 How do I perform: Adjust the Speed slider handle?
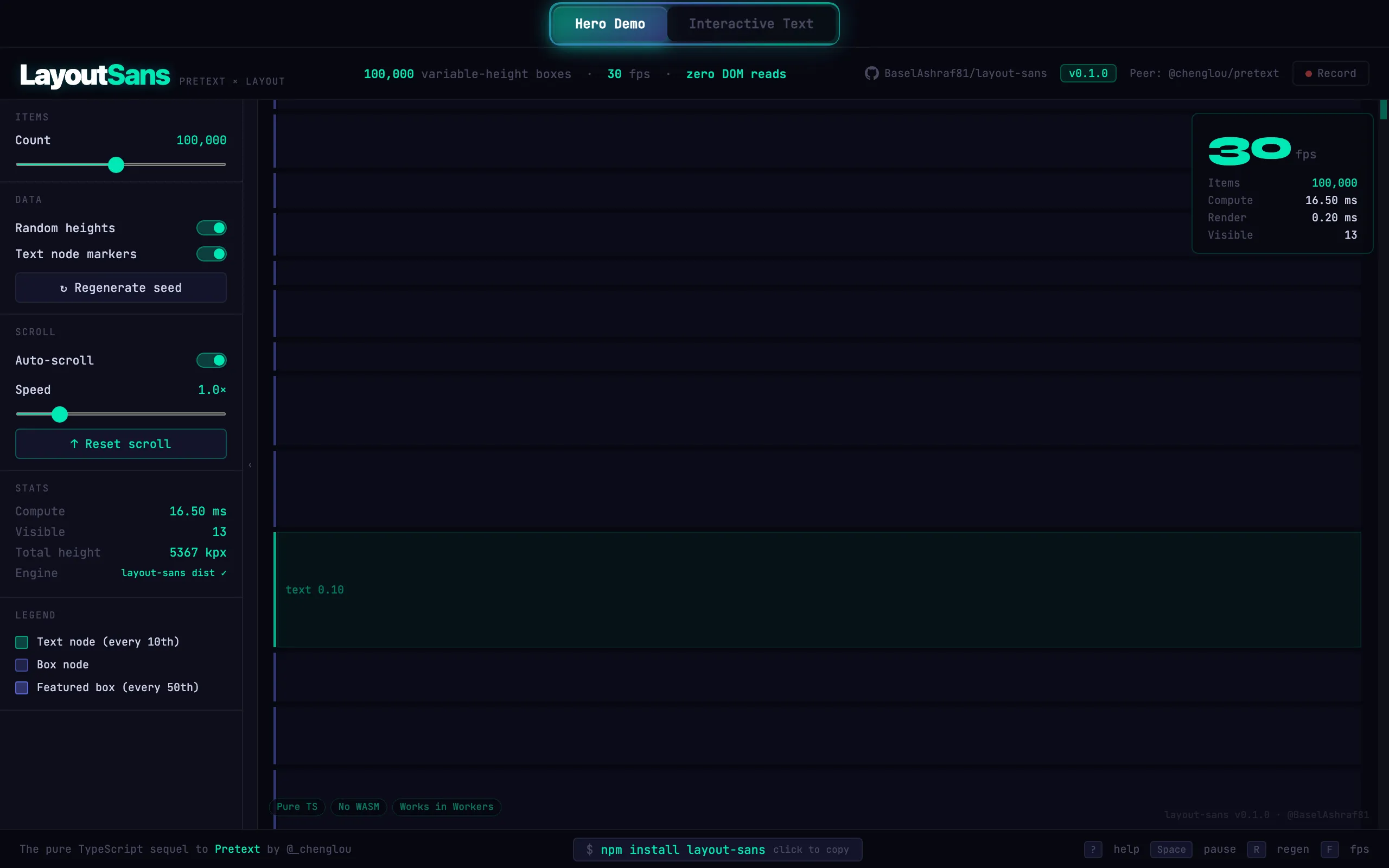pos(60,414)
